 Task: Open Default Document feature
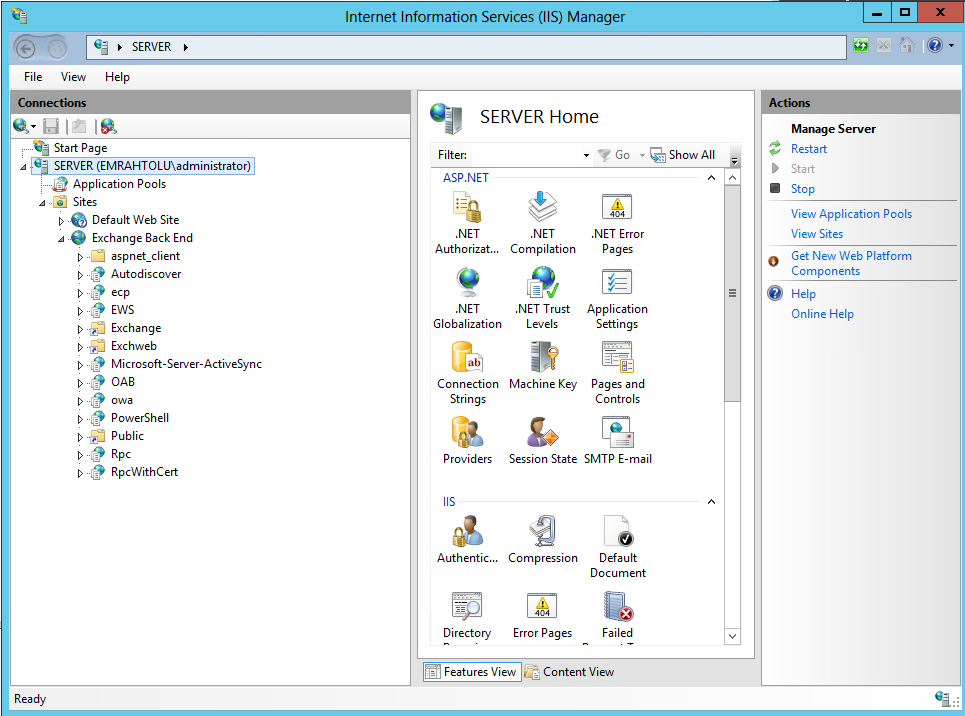[617, 547]
